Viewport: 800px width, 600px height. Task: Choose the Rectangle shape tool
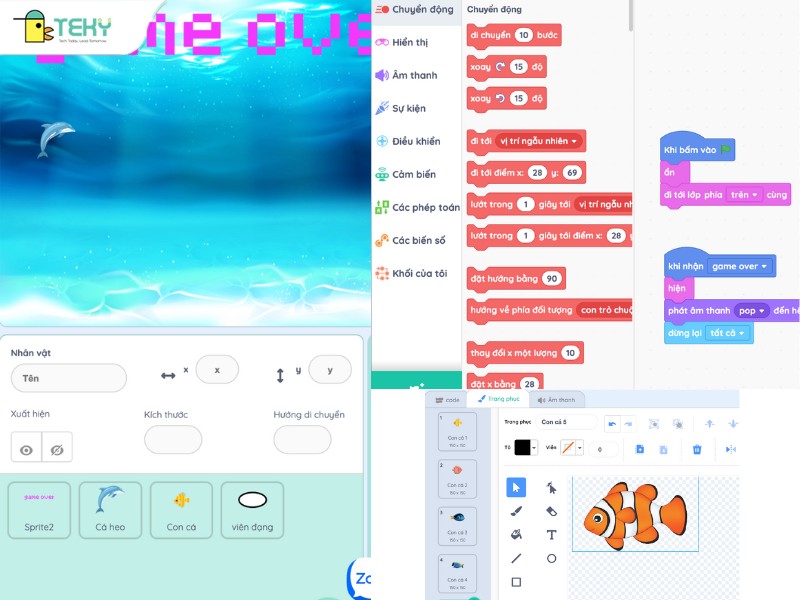(516, 581)
